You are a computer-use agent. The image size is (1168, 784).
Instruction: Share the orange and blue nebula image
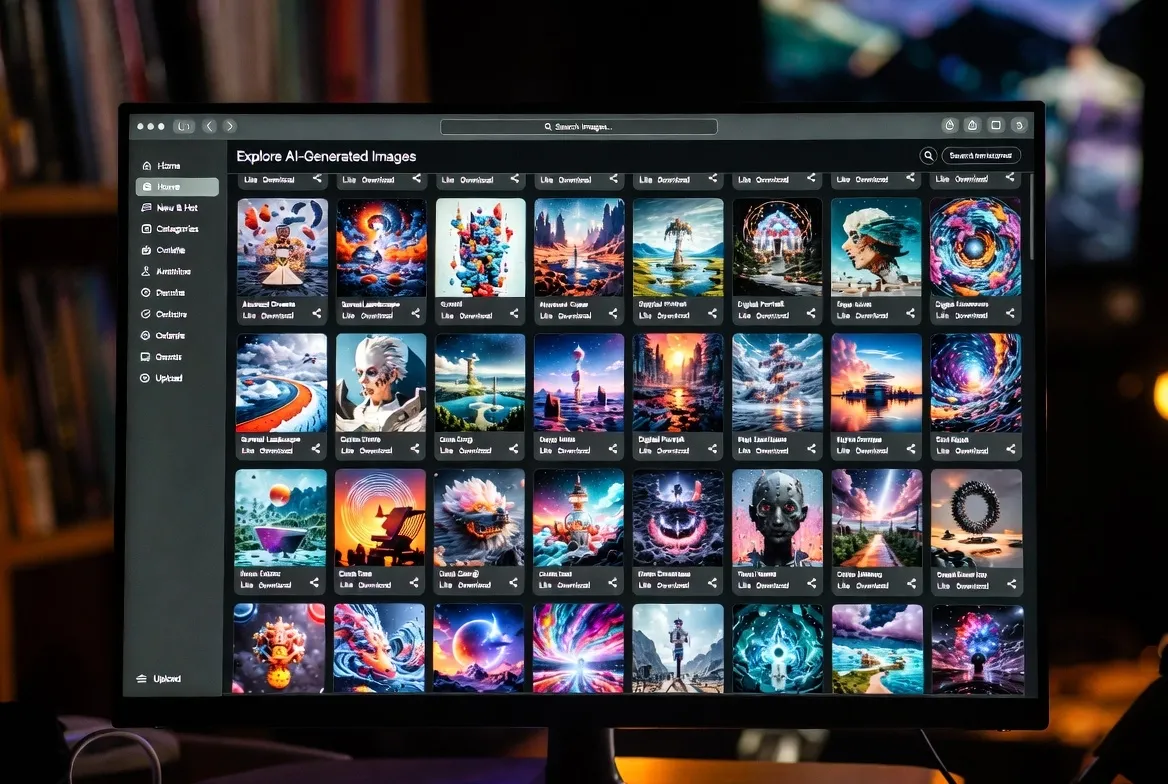[x=416, y=314]
